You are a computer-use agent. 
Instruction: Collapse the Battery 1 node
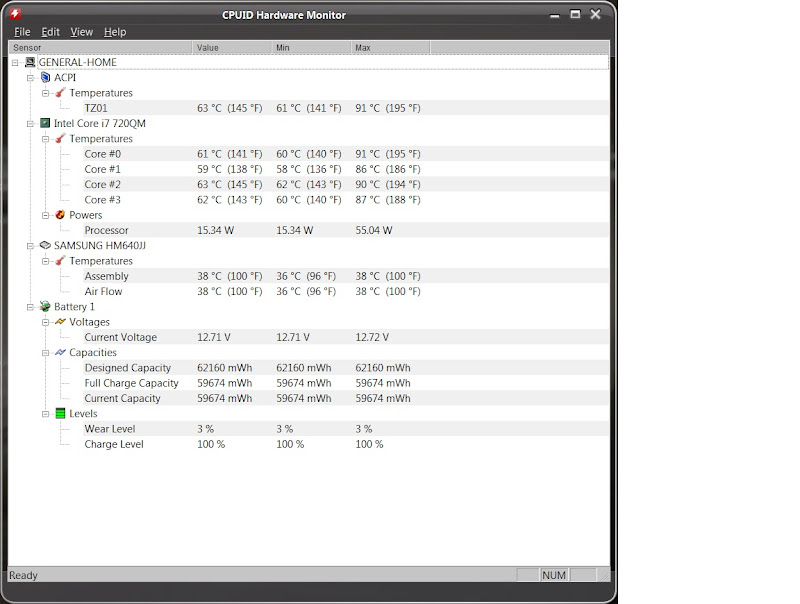point(31,307)
